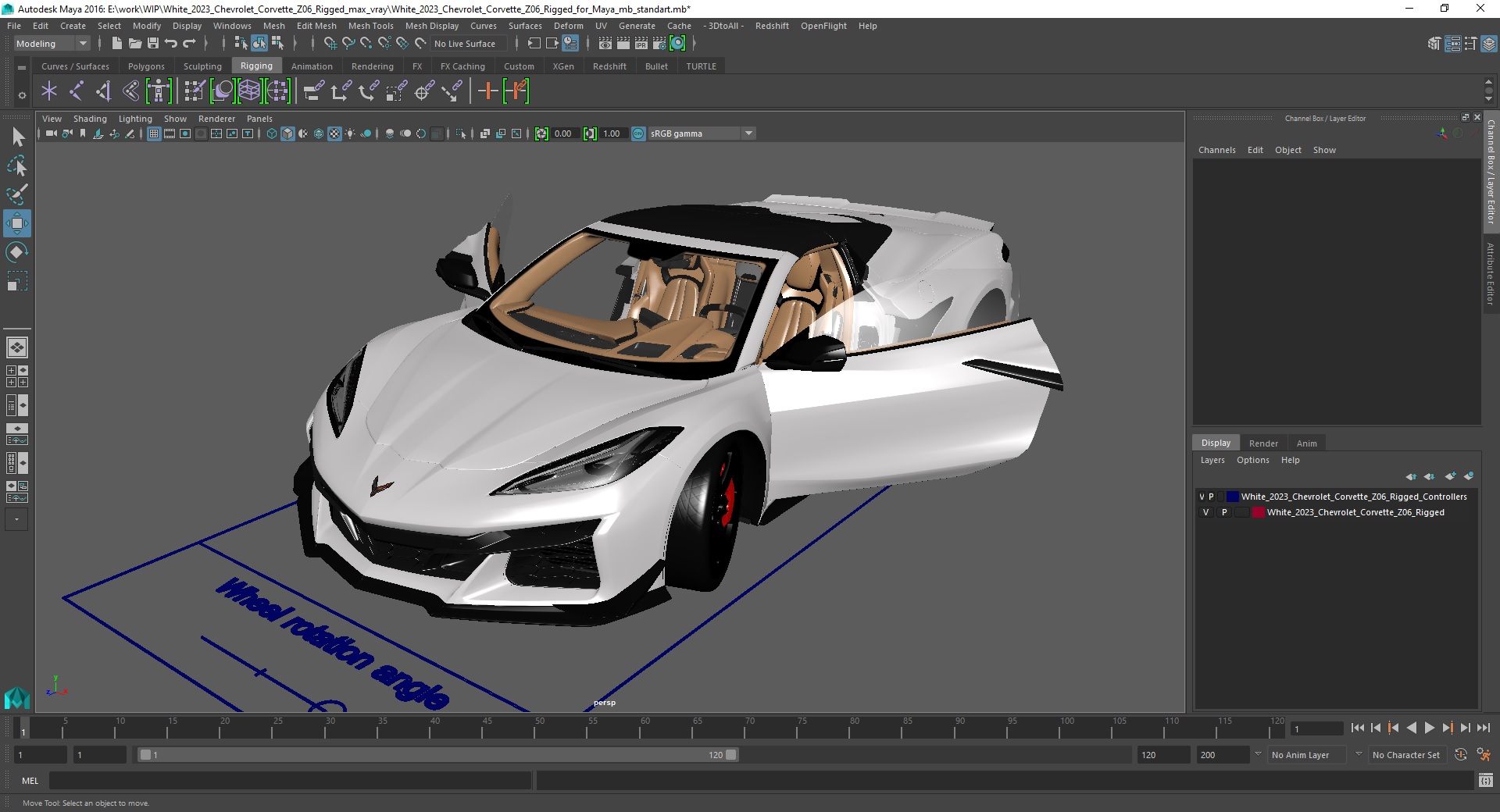Screen dimensions: 1500x812
Task: Click the Create Lattice shelf icon
Action: point(249,91)
